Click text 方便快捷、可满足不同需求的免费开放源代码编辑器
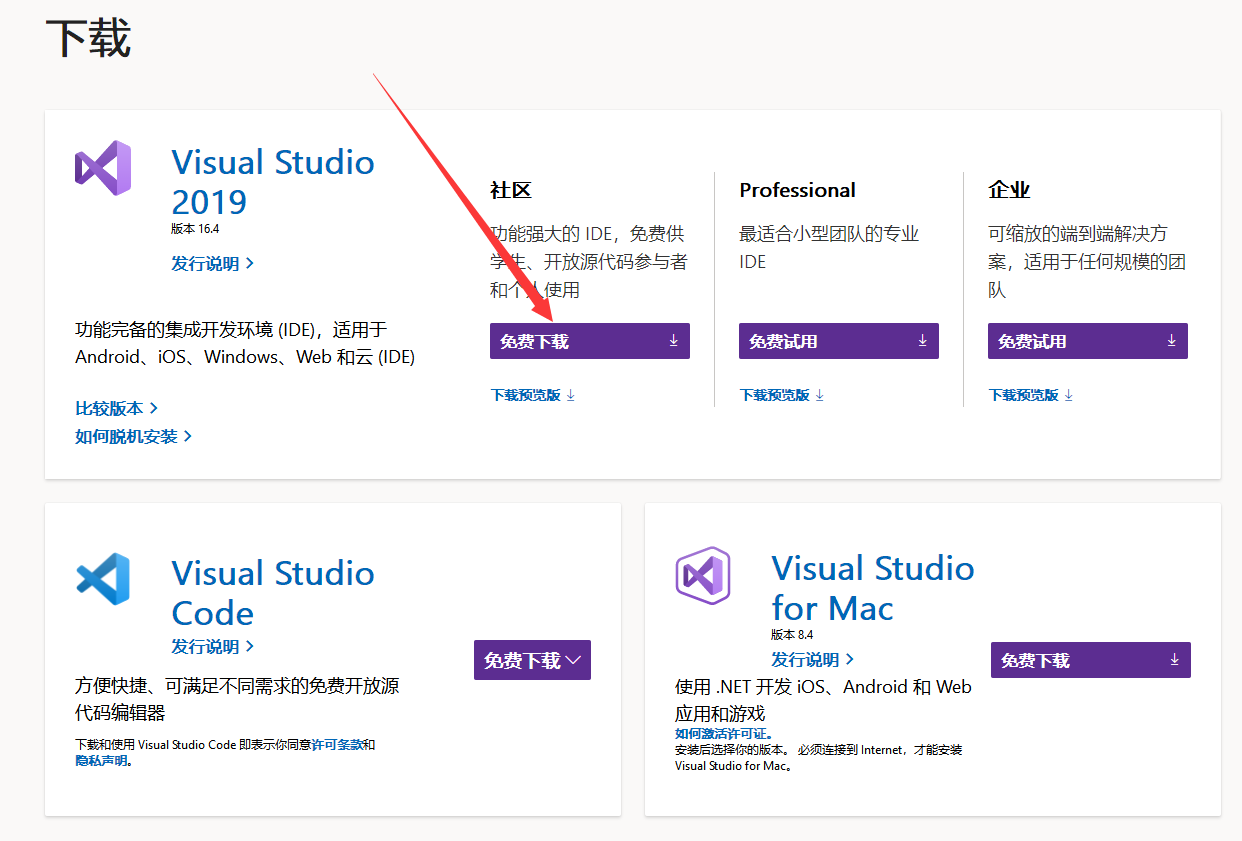 point(237,700)
